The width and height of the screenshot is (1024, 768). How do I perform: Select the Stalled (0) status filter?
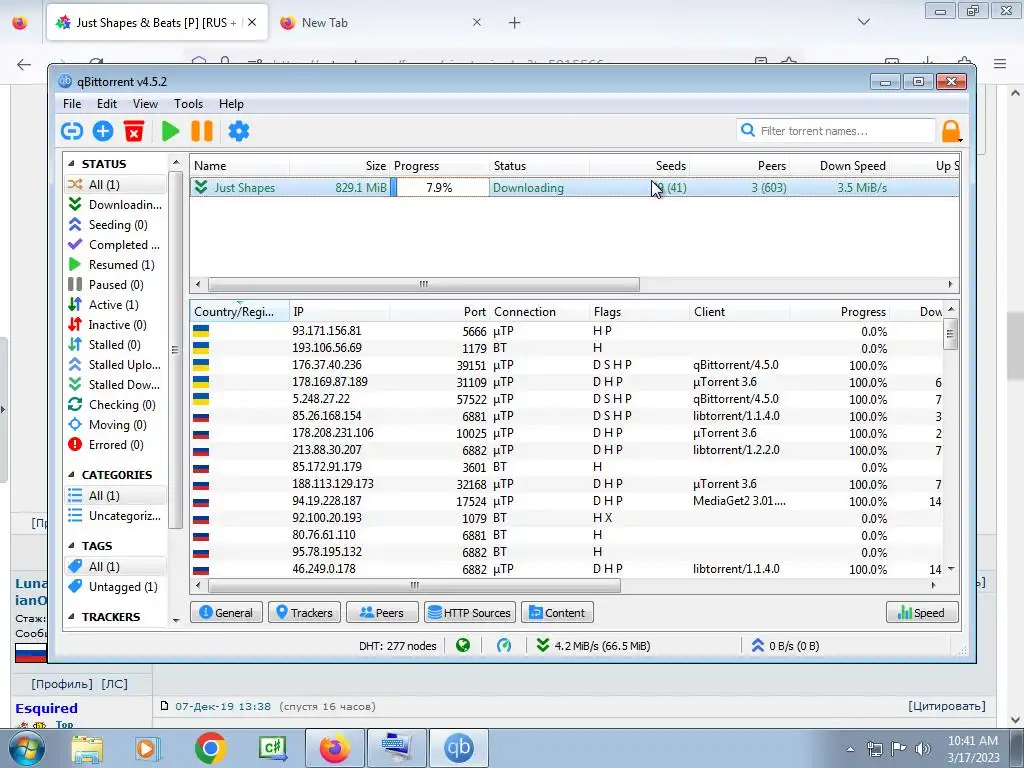pos(115,345)
